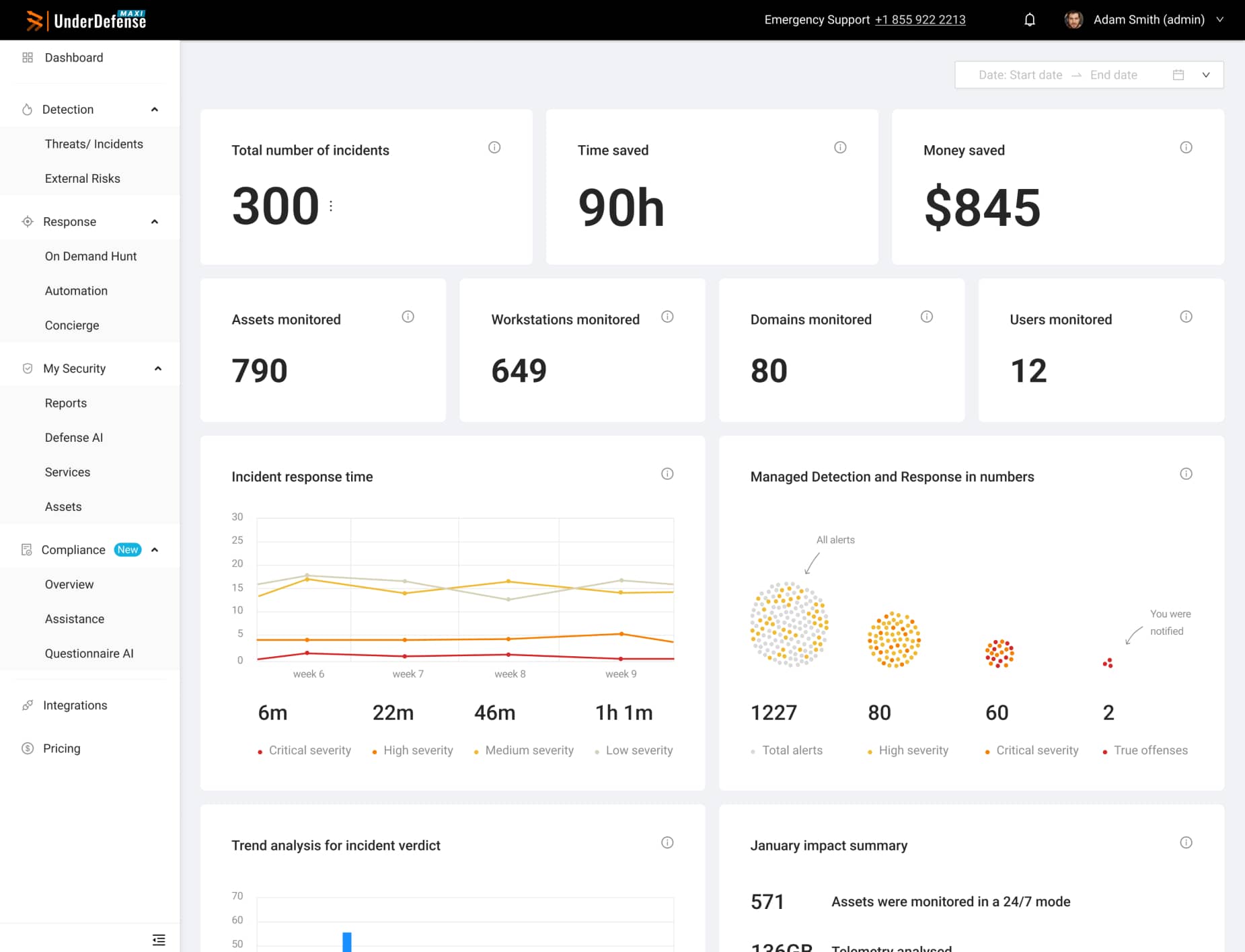Toggle High severity legend in response time chart
This screenshot has height=952, width=1245.
412,750
